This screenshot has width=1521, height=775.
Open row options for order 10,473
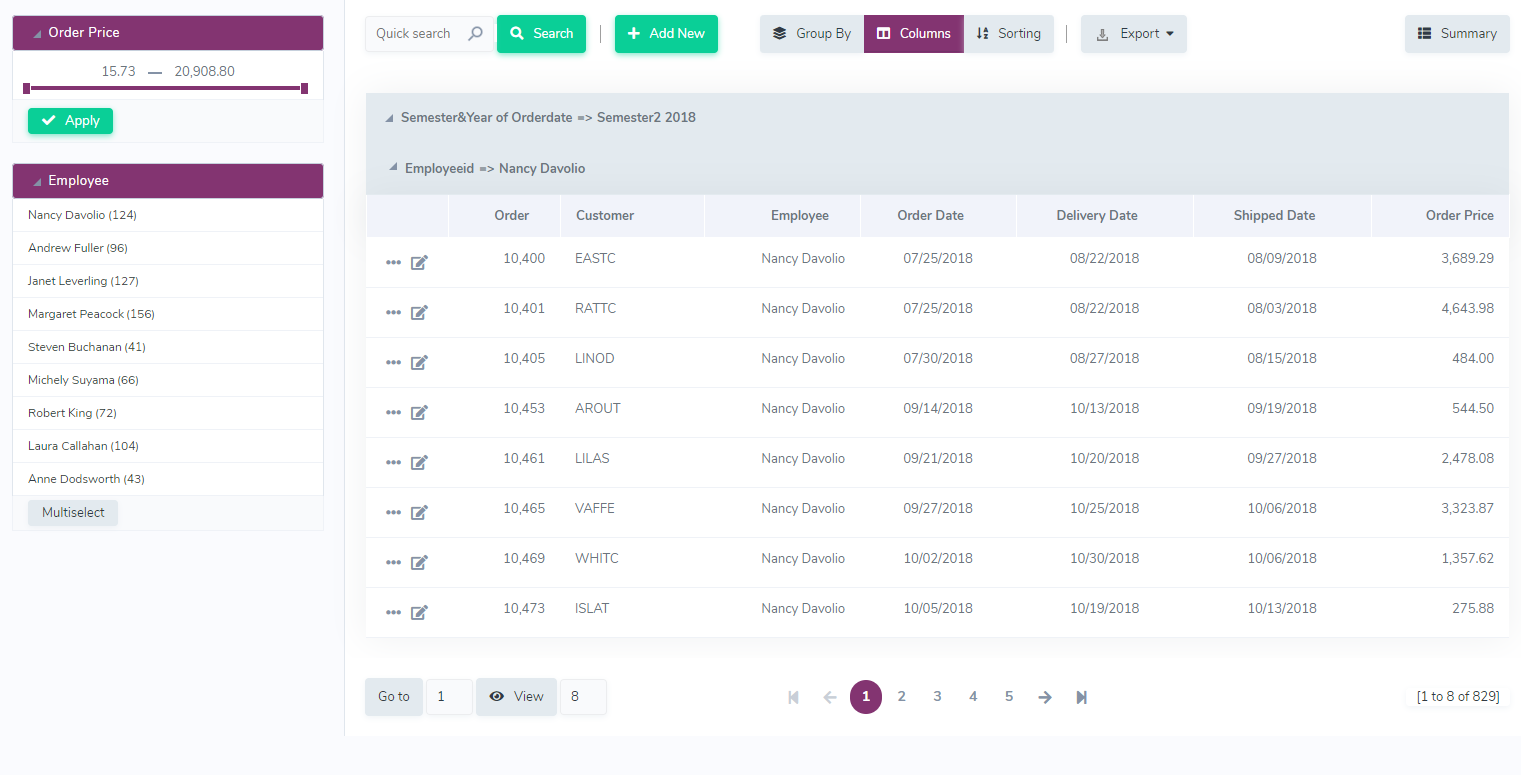click(x=393, y=612)
